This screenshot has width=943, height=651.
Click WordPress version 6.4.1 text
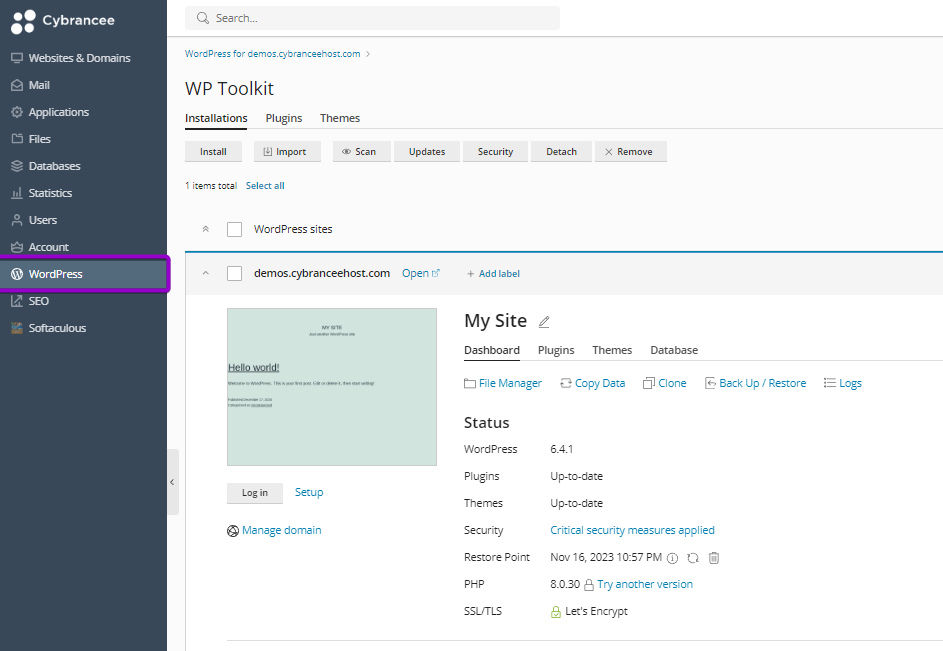(x=562, y=449)
